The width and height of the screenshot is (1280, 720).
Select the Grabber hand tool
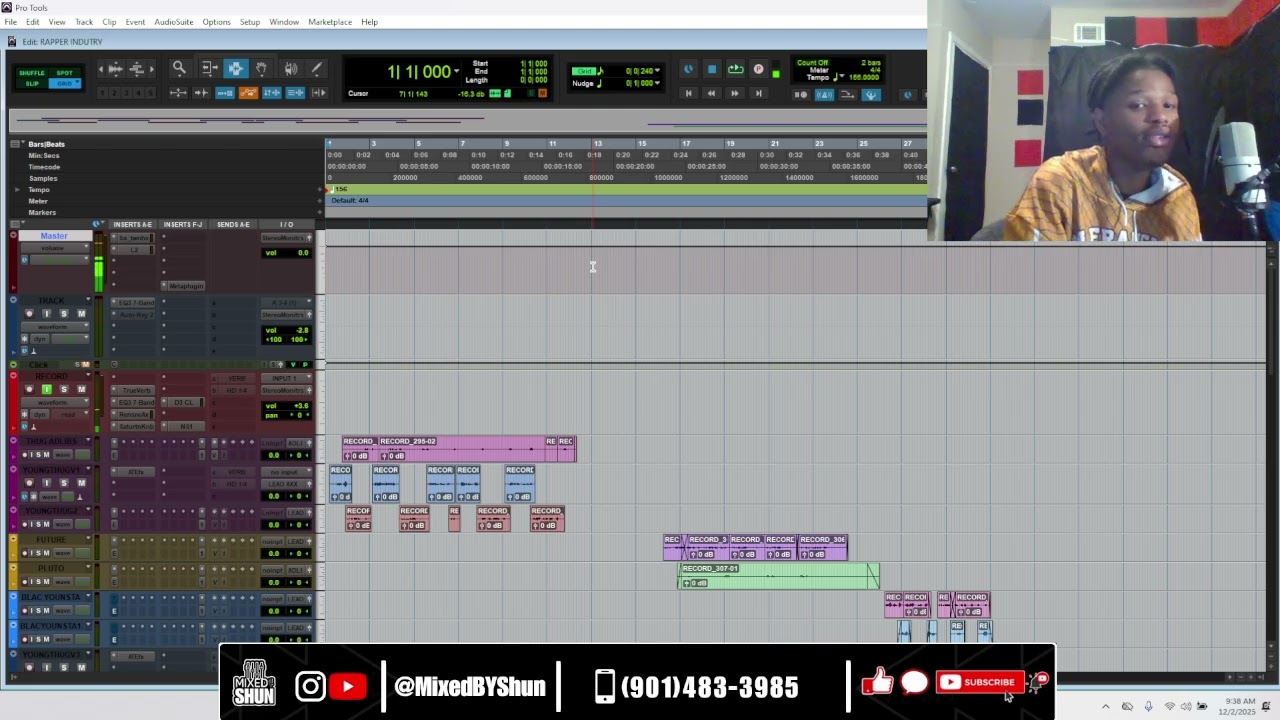pyautogui.click(x=261, y=68)
